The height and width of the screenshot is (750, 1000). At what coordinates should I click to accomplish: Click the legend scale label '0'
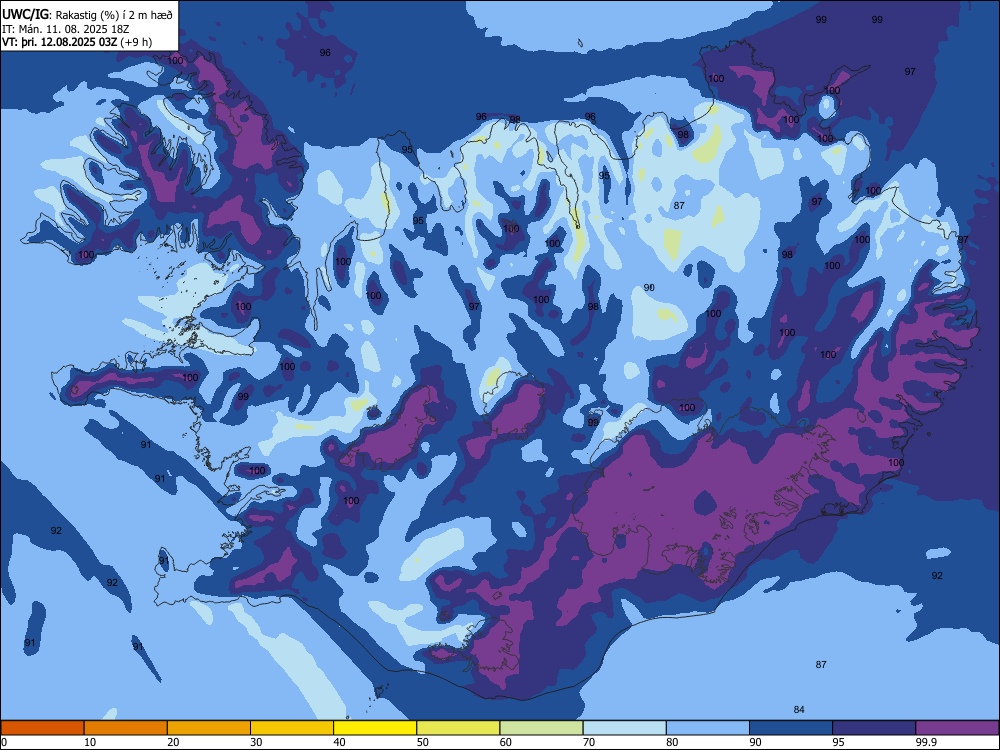4,742
